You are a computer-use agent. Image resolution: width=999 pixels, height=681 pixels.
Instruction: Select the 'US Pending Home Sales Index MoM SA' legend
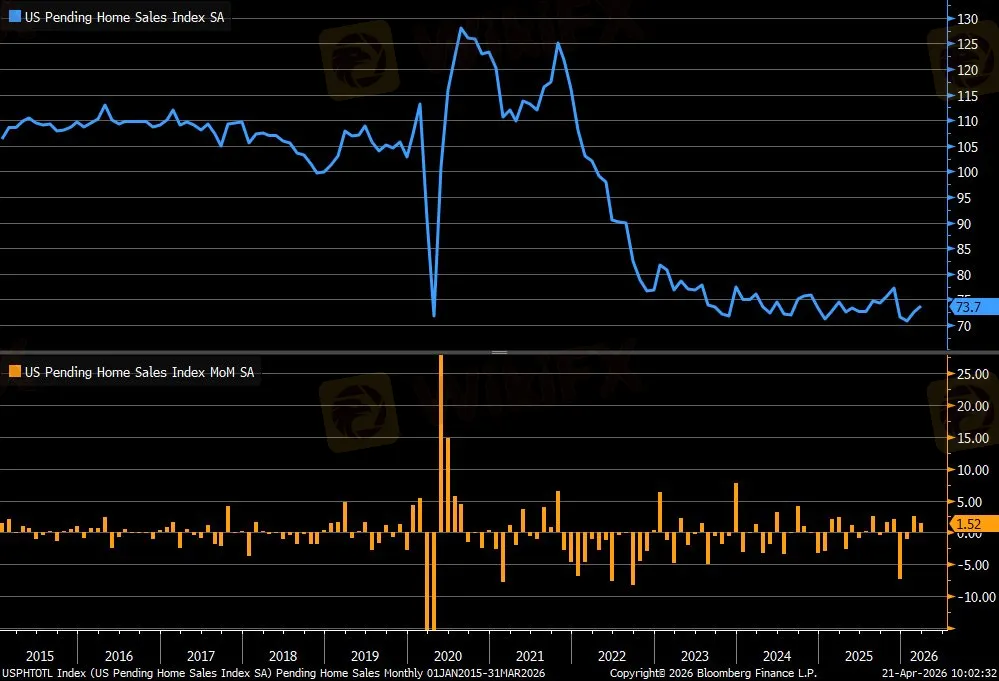tap(139, 371)
